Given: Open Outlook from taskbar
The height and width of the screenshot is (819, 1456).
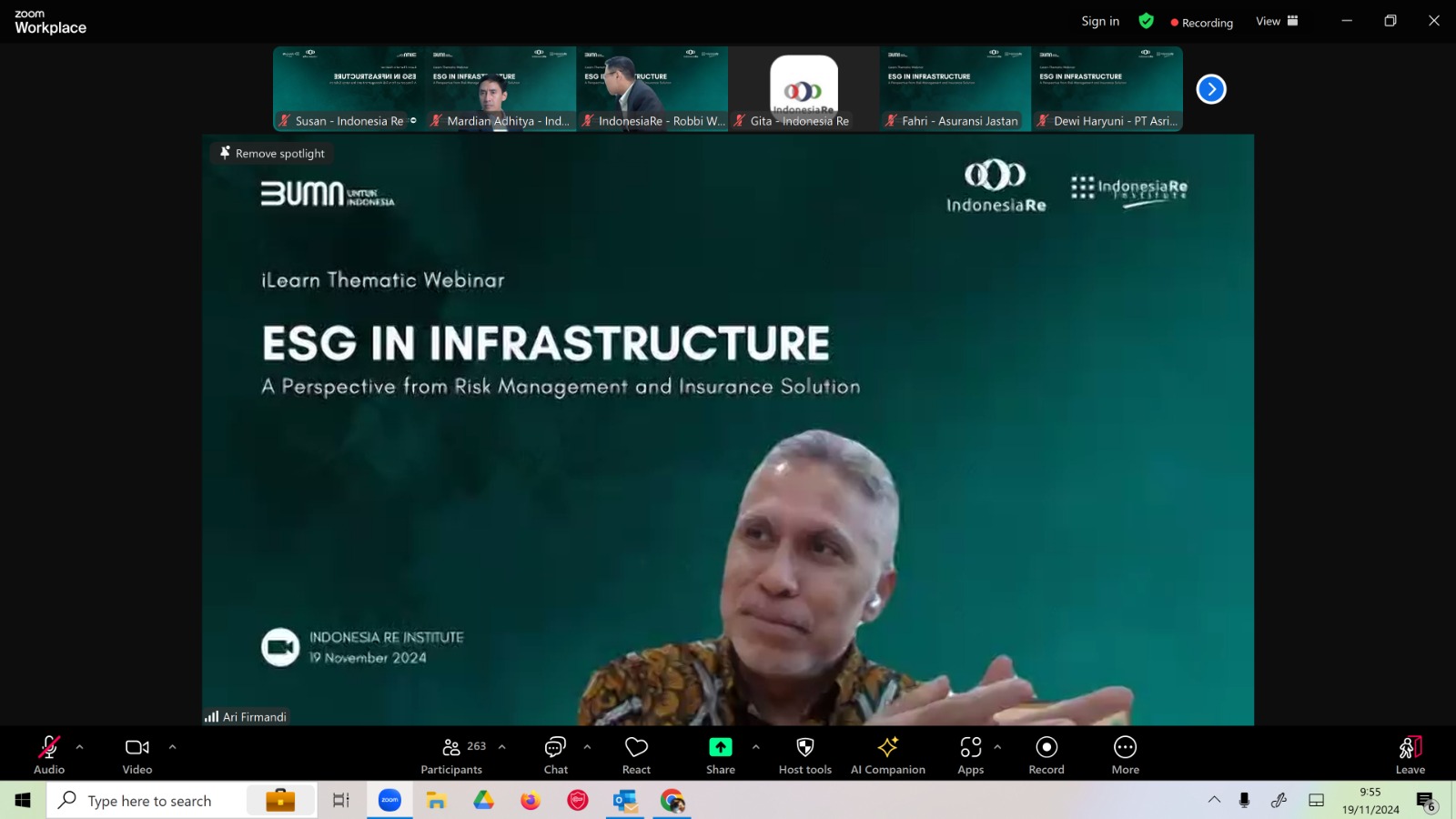Looking at the screenshot, I should 625,800.
